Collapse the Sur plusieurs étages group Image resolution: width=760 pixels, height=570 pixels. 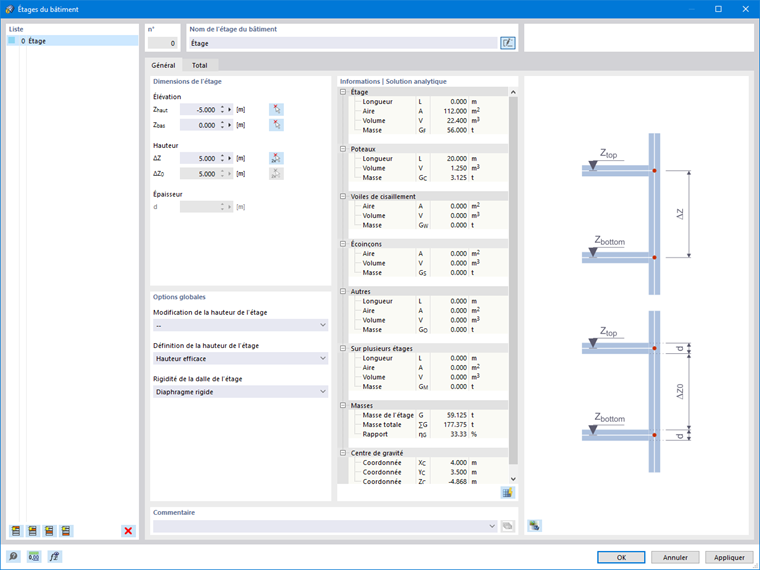(343, 348)
